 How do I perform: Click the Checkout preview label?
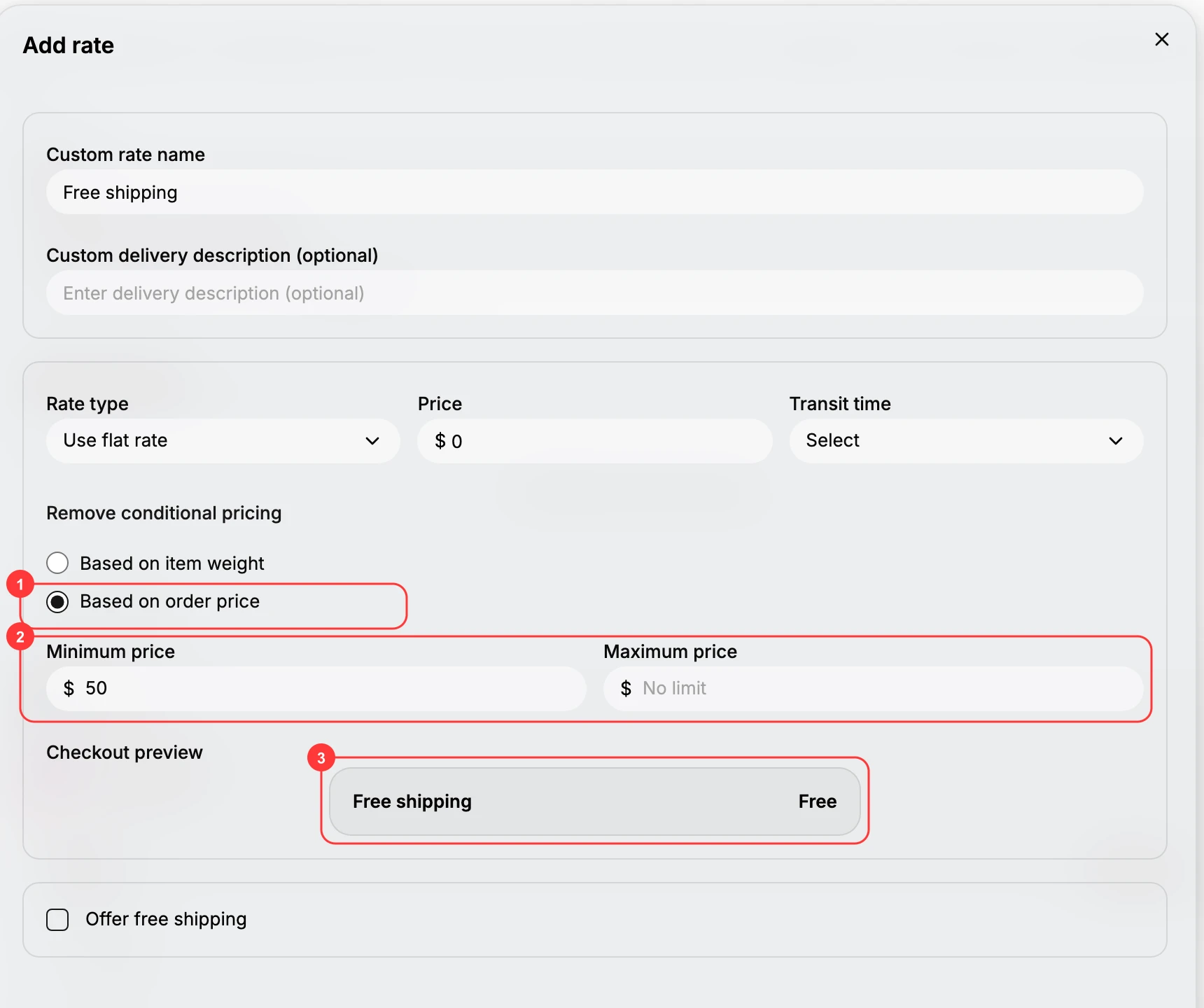125,752
